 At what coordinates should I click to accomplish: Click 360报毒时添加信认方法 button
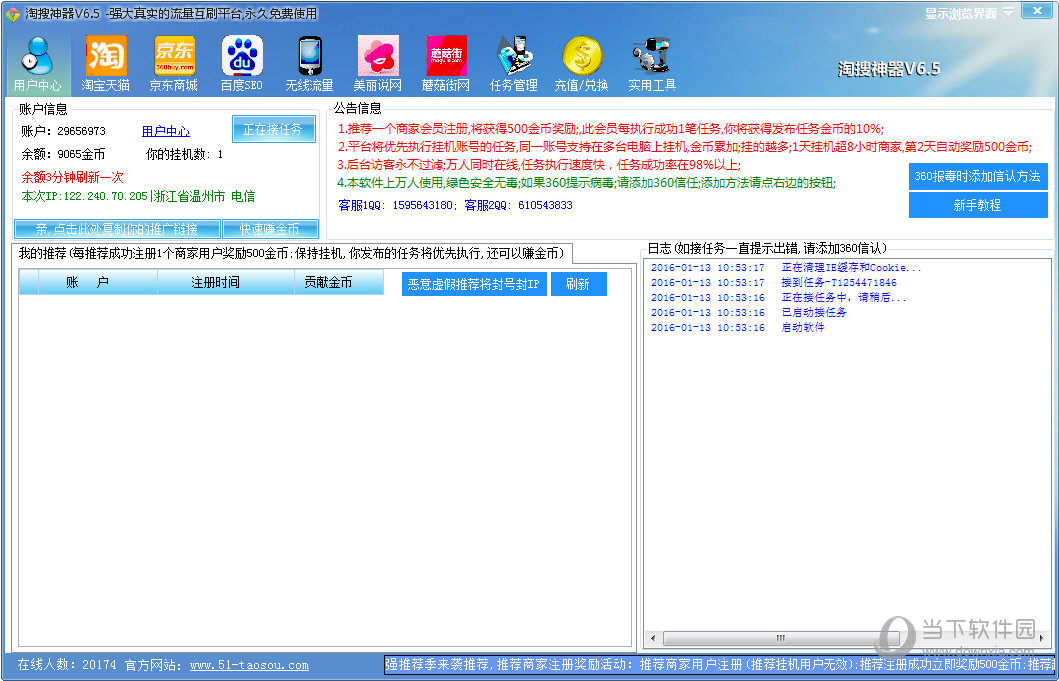click(978, 176)
